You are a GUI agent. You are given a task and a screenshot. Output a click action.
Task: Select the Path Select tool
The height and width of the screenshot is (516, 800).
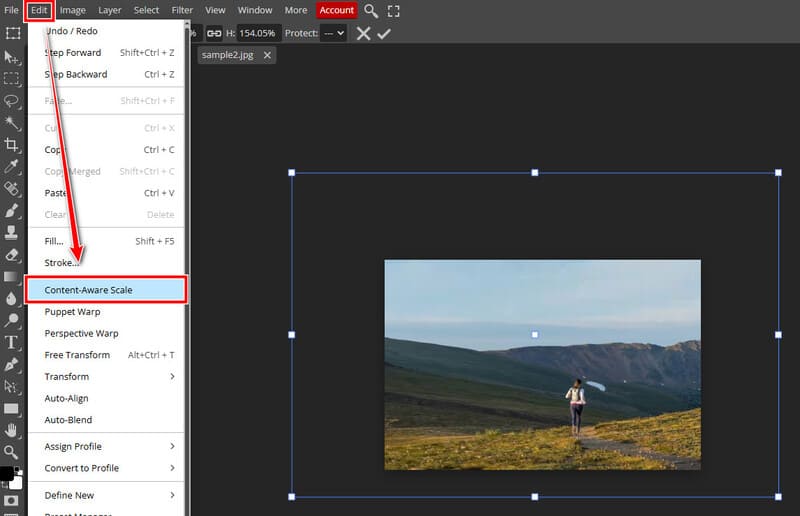click(x=11, y=386)
